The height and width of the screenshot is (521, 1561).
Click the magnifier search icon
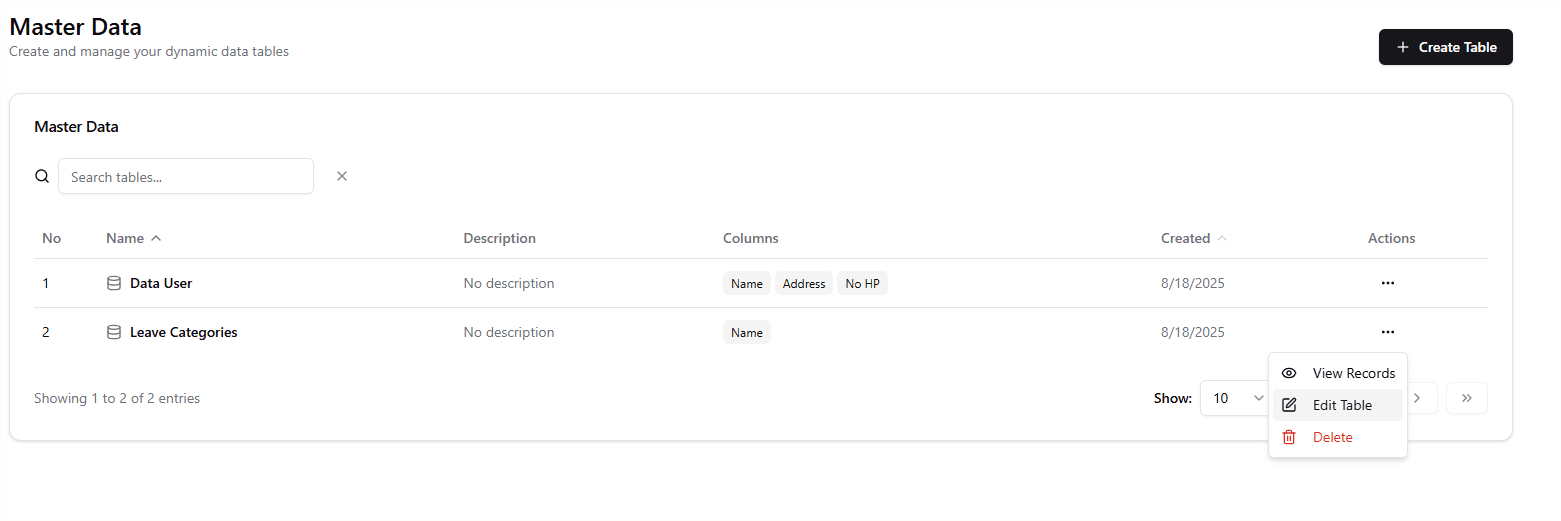tap(42, 176)
